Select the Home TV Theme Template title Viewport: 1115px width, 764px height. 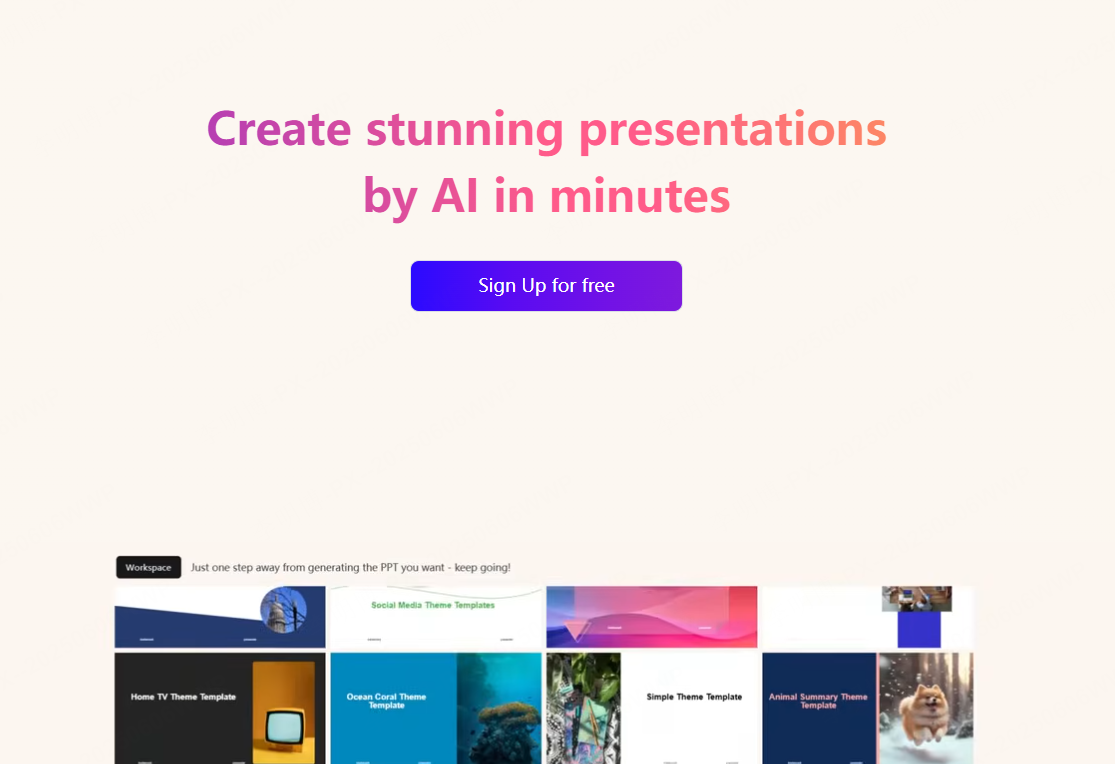(183, 697)
